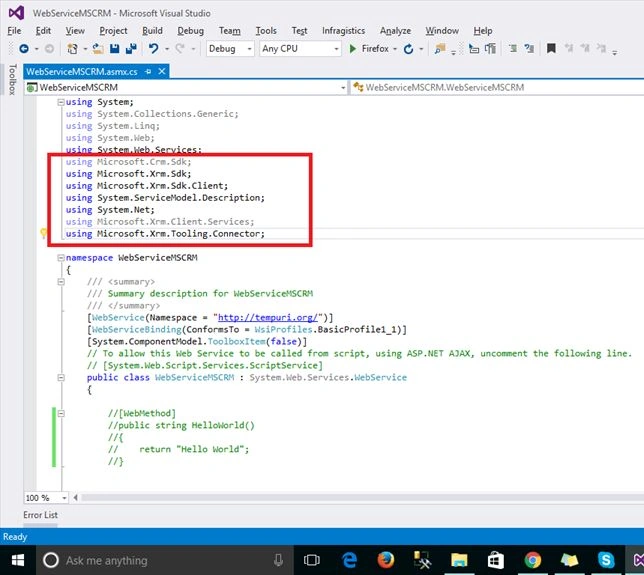Screen dimensions: 644x575
Task: Open the Firefox browser selection dropdown arrow
Action: click(x=395, y=49)
